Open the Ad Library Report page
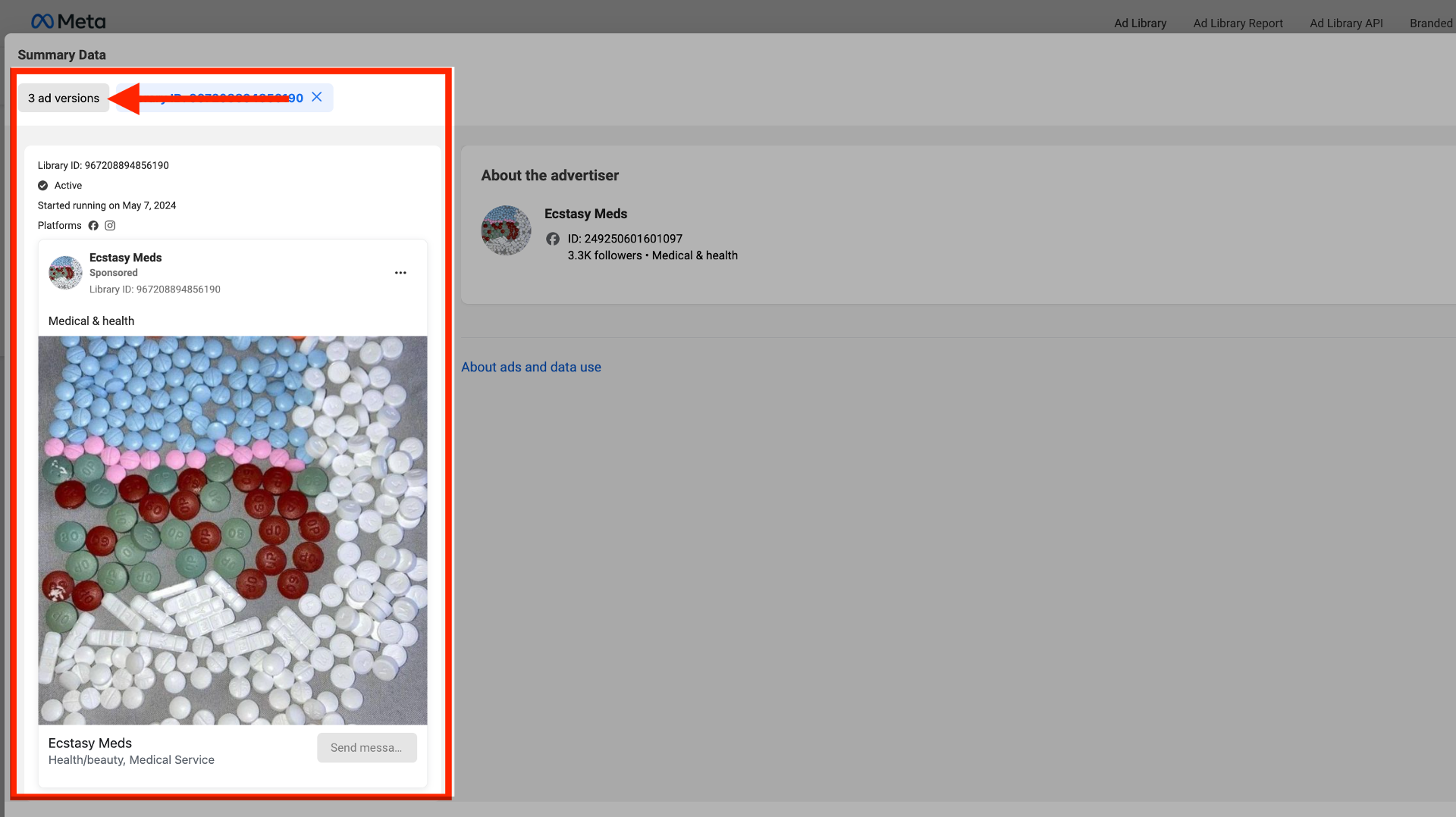The height and width of the screenshot is (817, 1456). coord(1238,23)
